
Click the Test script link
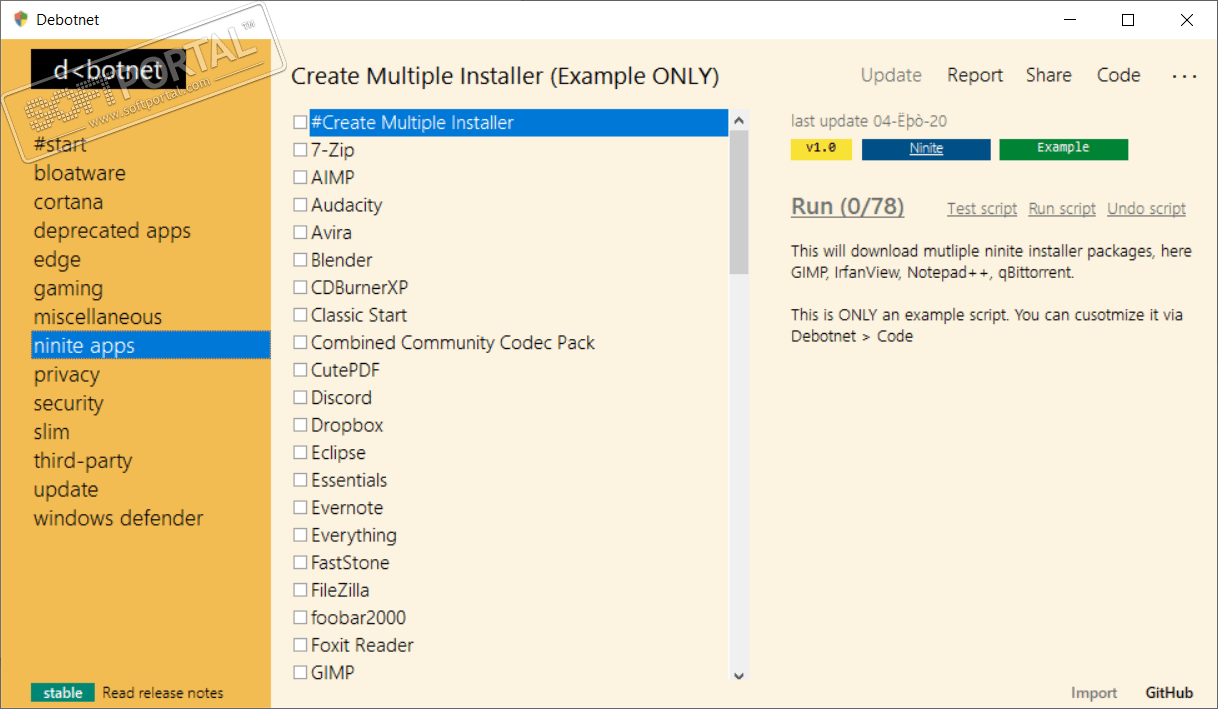coord(982,209)
